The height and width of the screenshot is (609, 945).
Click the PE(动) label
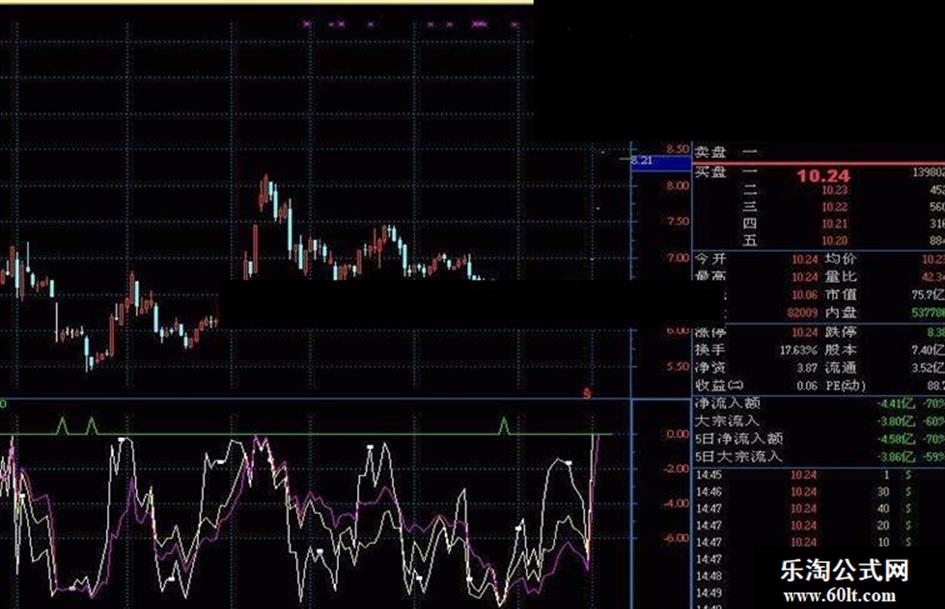tap(845, 385)
